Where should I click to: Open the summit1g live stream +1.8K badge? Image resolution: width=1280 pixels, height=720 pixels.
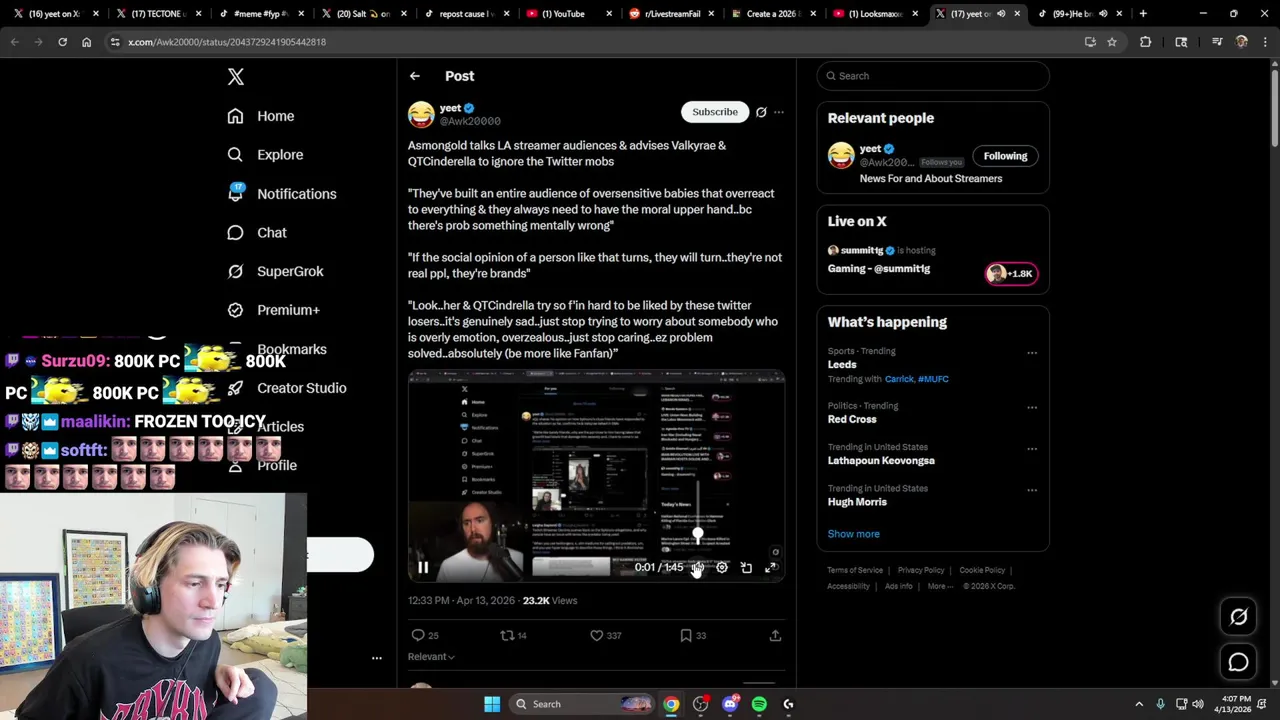(x=1012, y=273)
